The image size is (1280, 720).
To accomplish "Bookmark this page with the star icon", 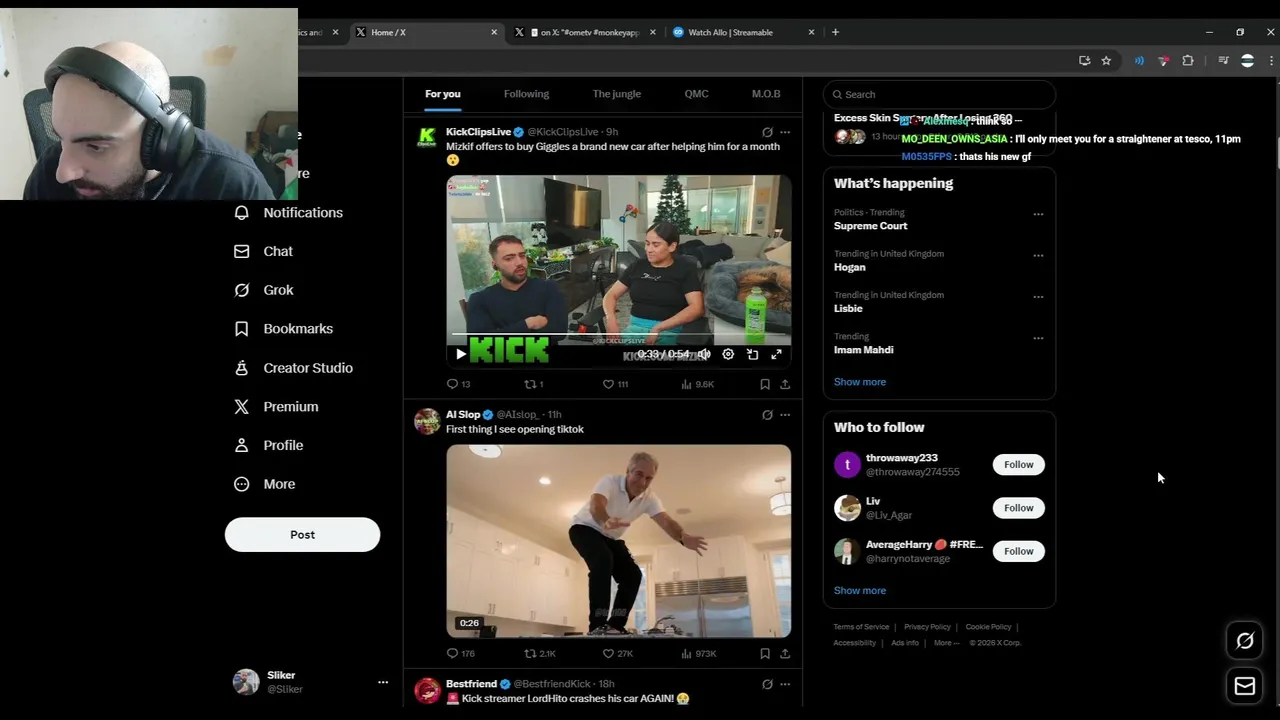I will tap(1106, 61).
